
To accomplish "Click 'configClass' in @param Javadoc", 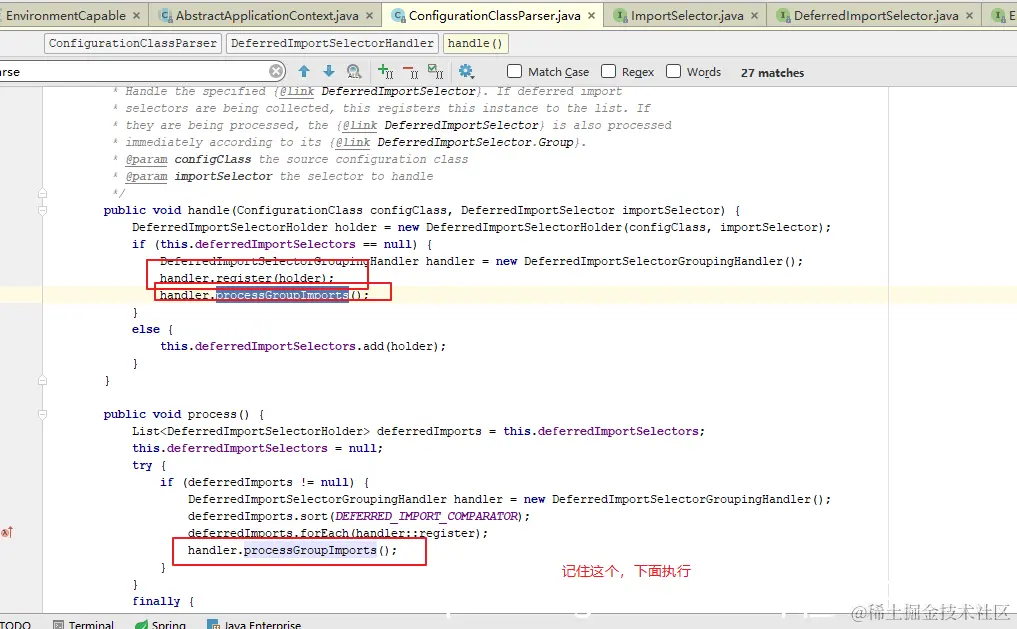I will (x=213, y=160).
